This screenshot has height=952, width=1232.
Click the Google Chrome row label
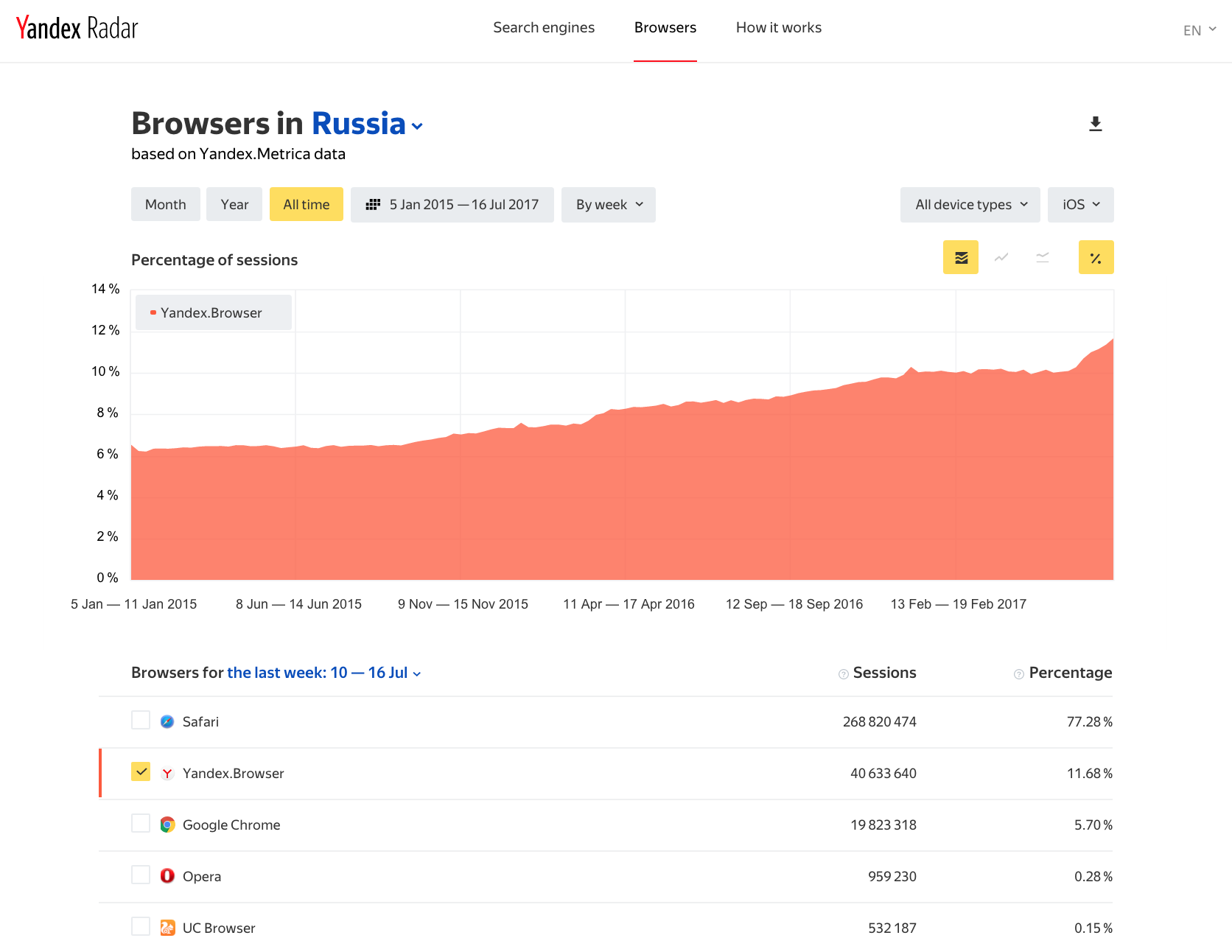point(231,825)
